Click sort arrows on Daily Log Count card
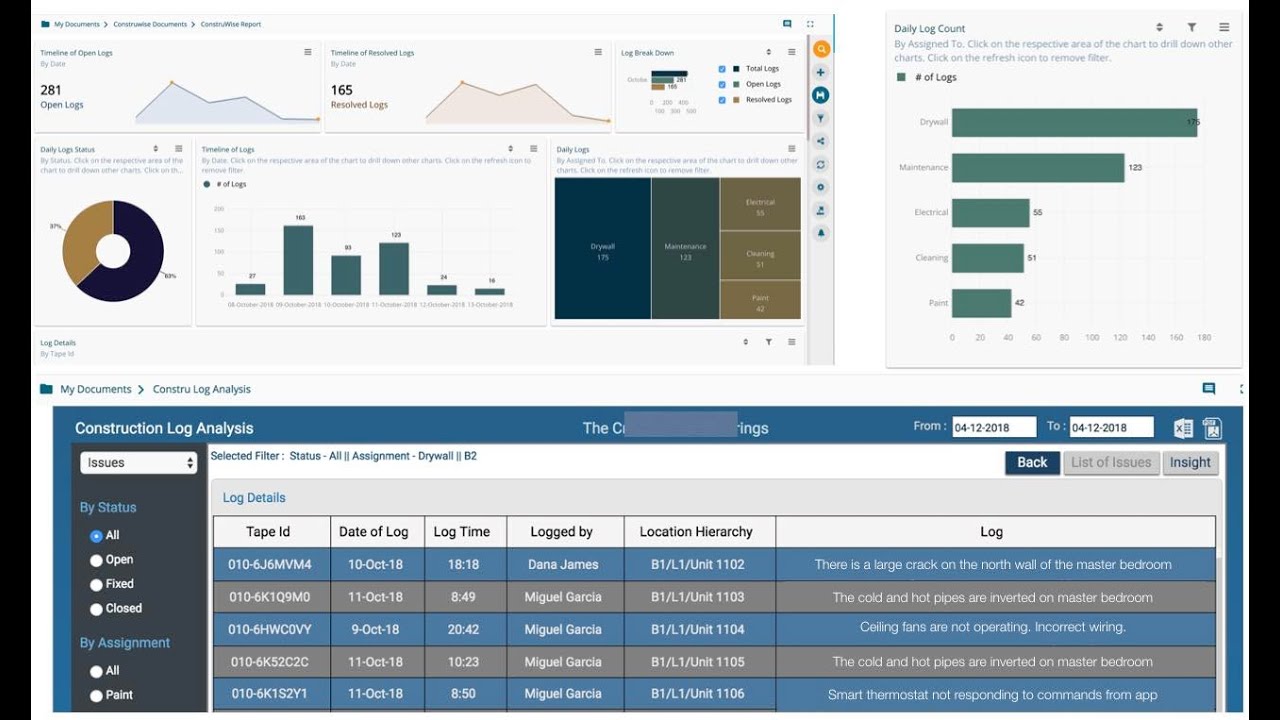The height and width of the screenshot is (720, 1280). (1160, 28)
